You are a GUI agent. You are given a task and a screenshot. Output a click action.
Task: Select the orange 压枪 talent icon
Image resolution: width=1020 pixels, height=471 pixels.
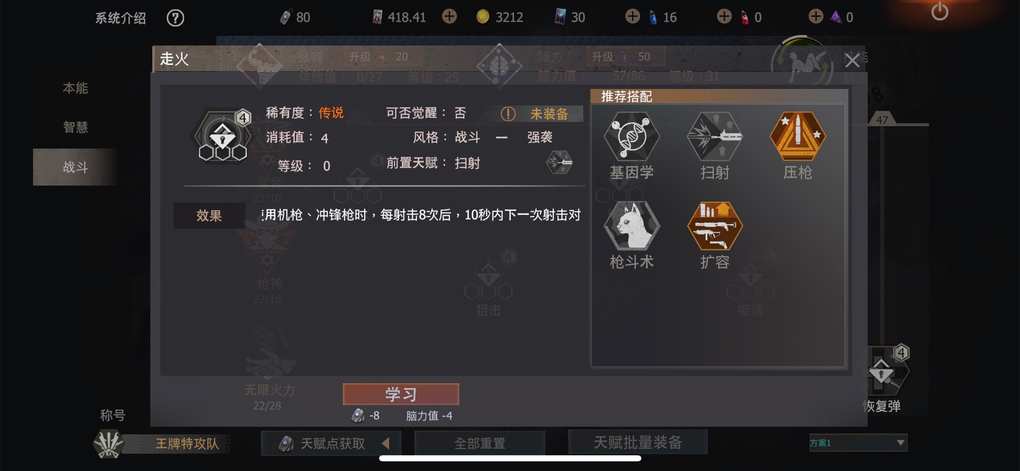(798, 137)
